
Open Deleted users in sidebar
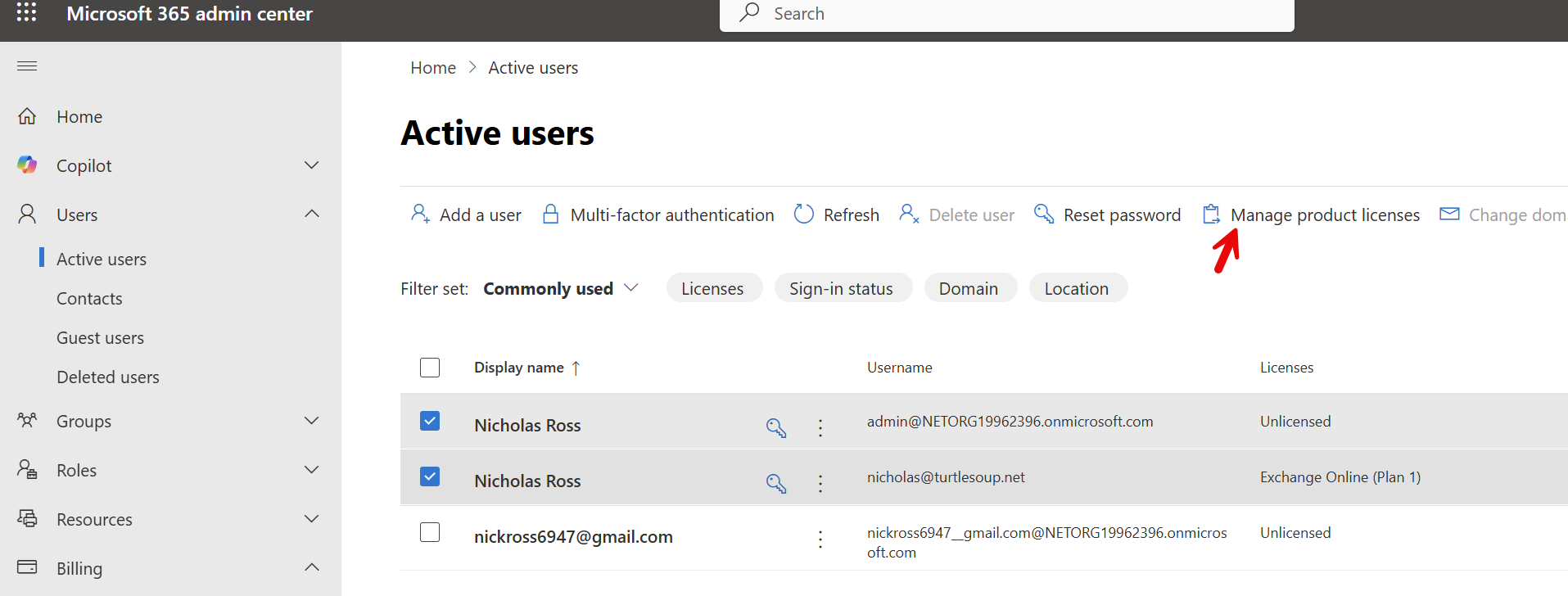point(108,377)
